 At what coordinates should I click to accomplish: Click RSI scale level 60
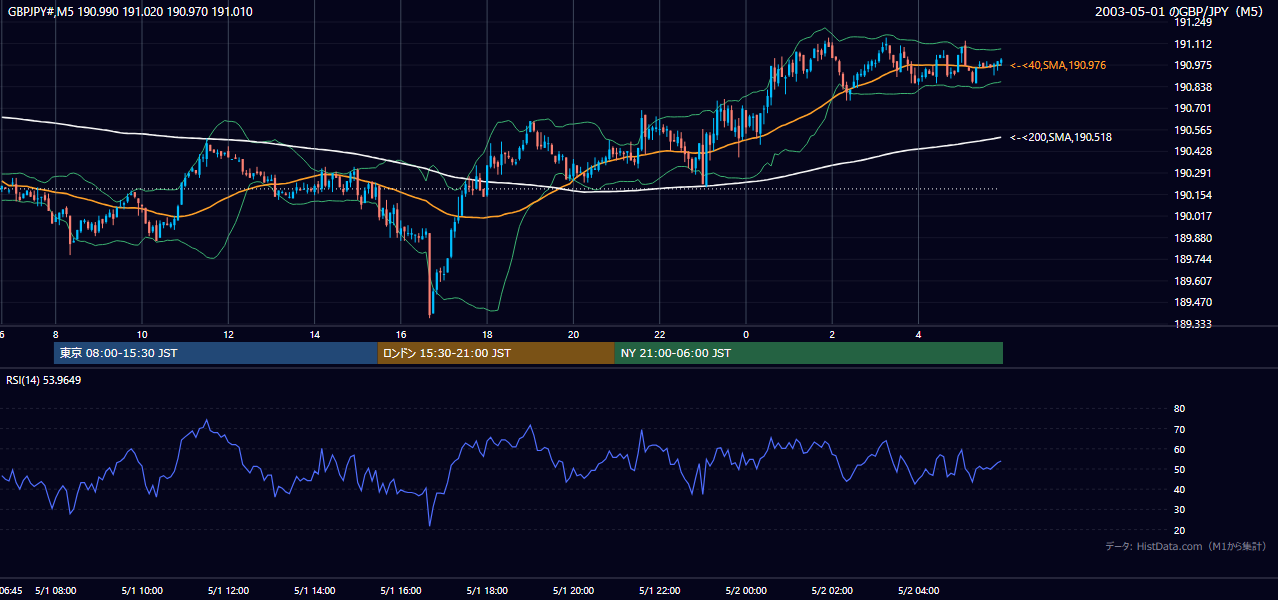[x=1180, y=449]
